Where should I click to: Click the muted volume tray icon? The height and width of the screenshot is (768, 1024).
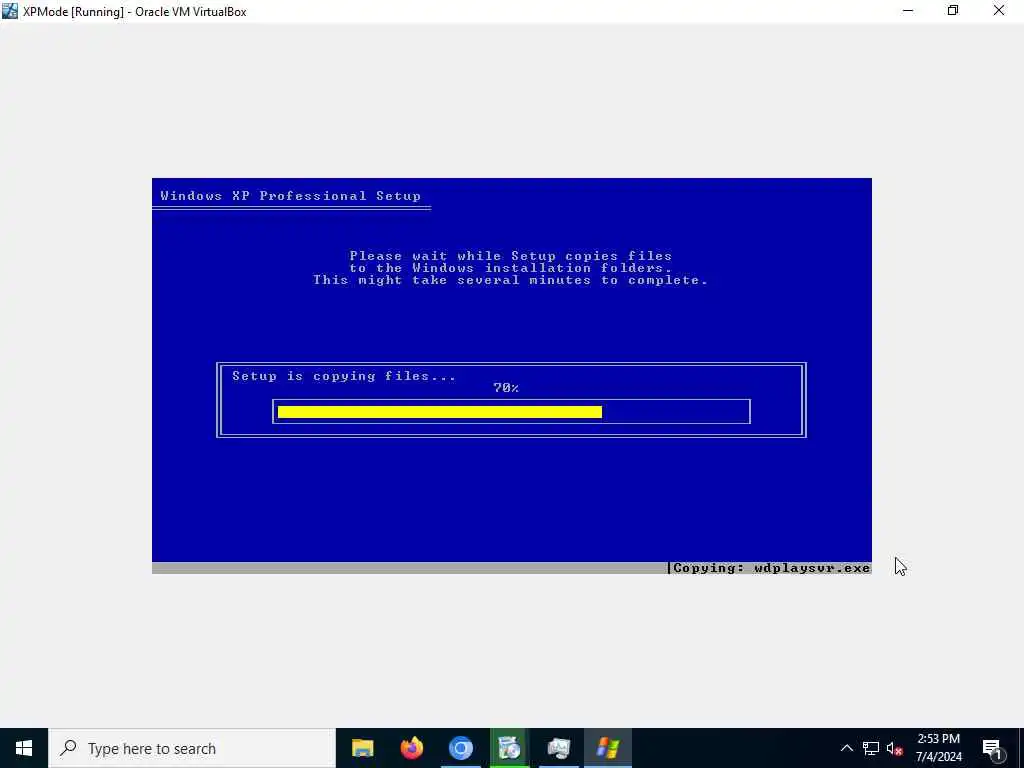[895, 748]
